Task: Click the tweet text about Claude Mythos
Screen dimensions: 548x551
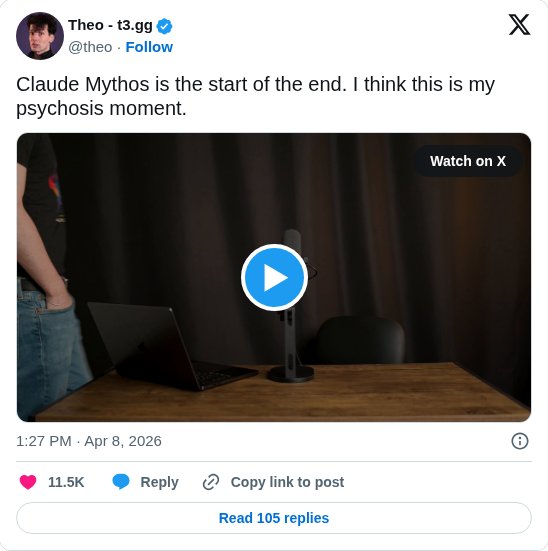Action: [256, 96]
